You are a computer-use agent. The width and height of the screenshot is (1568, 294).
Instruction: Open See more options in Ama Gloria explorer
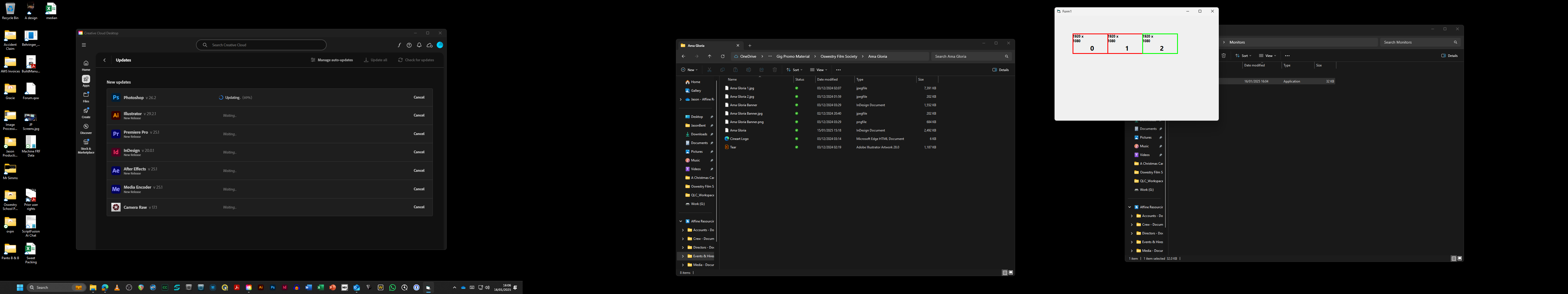(x=838, y=70)
